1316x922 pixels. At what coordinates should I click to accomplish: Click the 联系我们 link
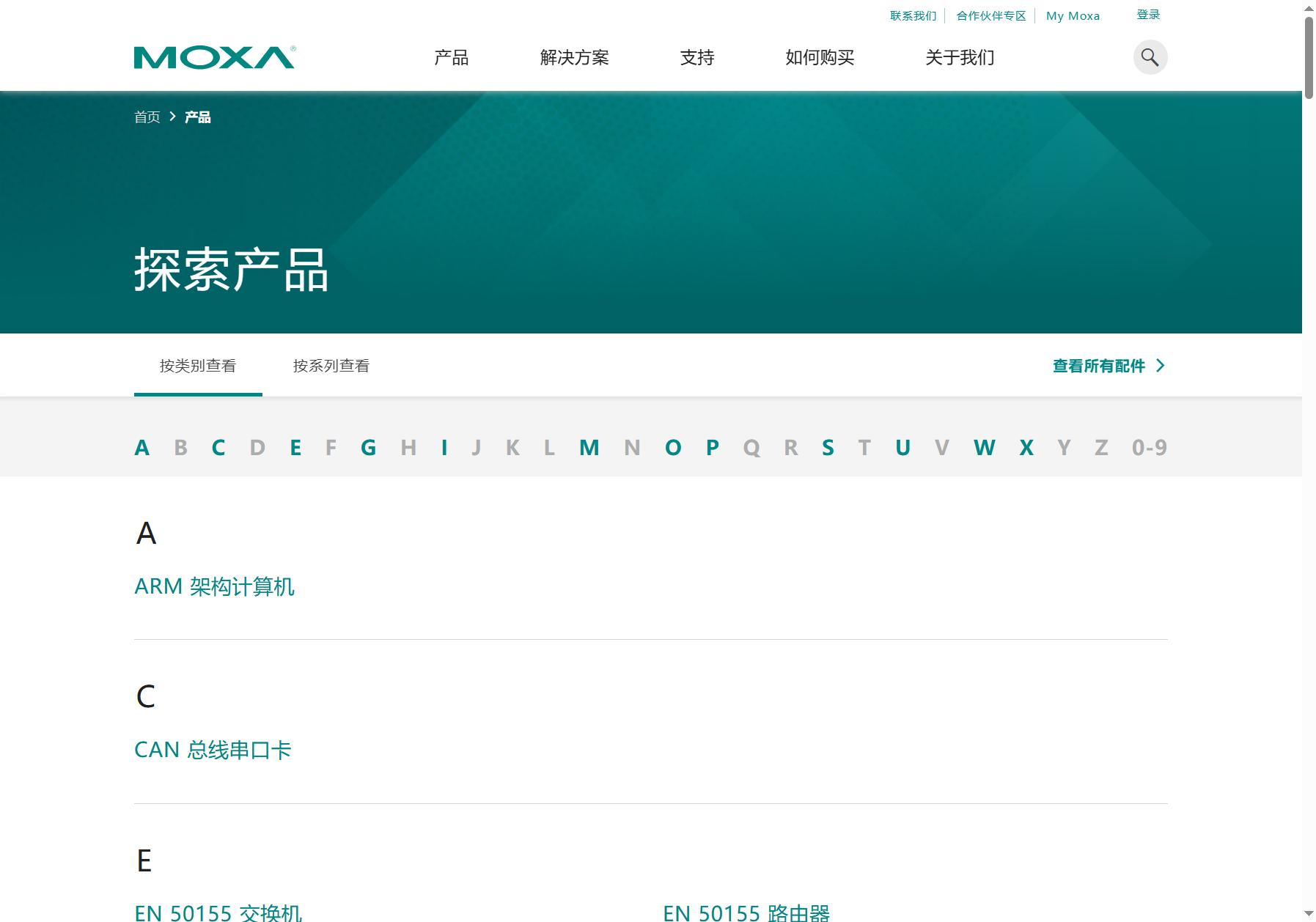(x=914, y=15)
